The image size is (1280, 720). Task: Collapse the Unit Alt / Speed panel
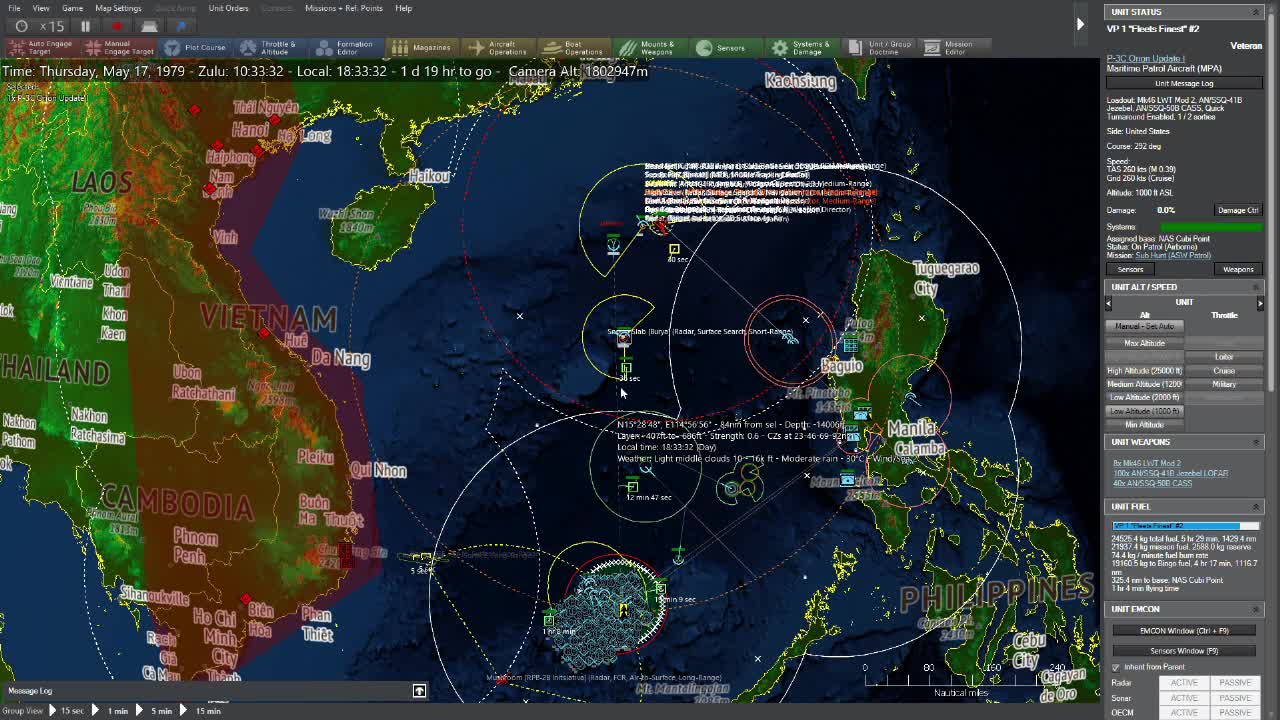tap(1256, 287)
